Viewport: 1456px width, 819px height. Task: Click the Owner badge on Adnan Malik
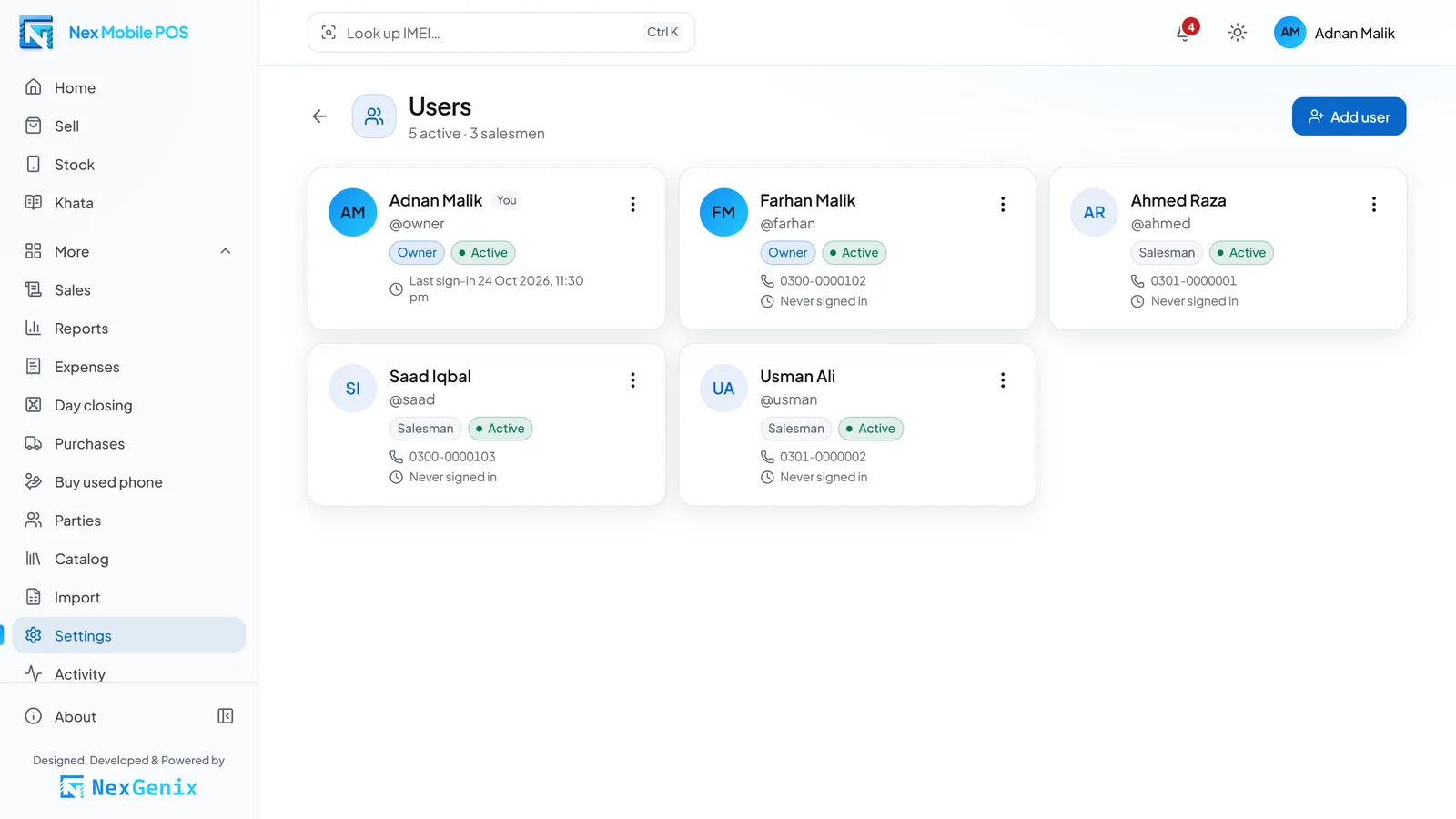tap(417, 253)
